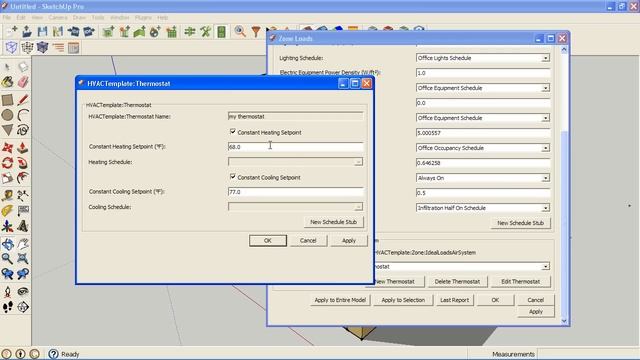Click the New Zone tool icon
The image size is (640, 360).
click(x=109, y=31)
